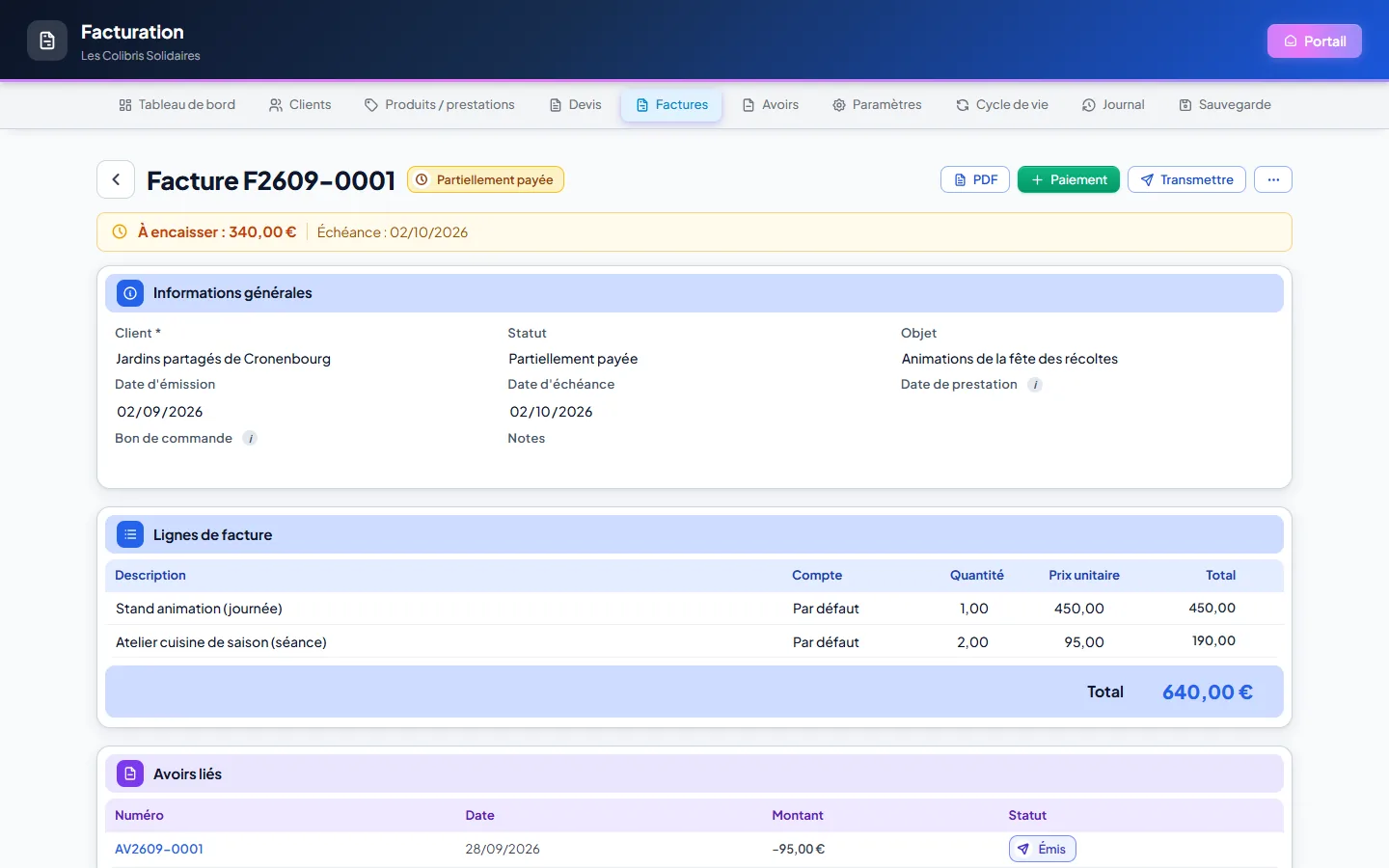Select the Stand animation (journée) line description
Screen dimensions: 1389x868
(x=199, y=609)
